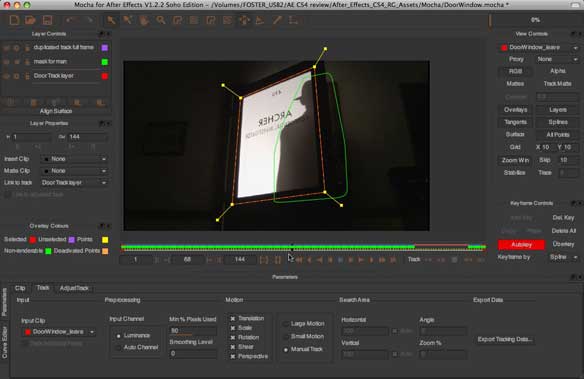
Task: Select the arrow pick tool
Action: pyautogui.click(x=111, y=20)
